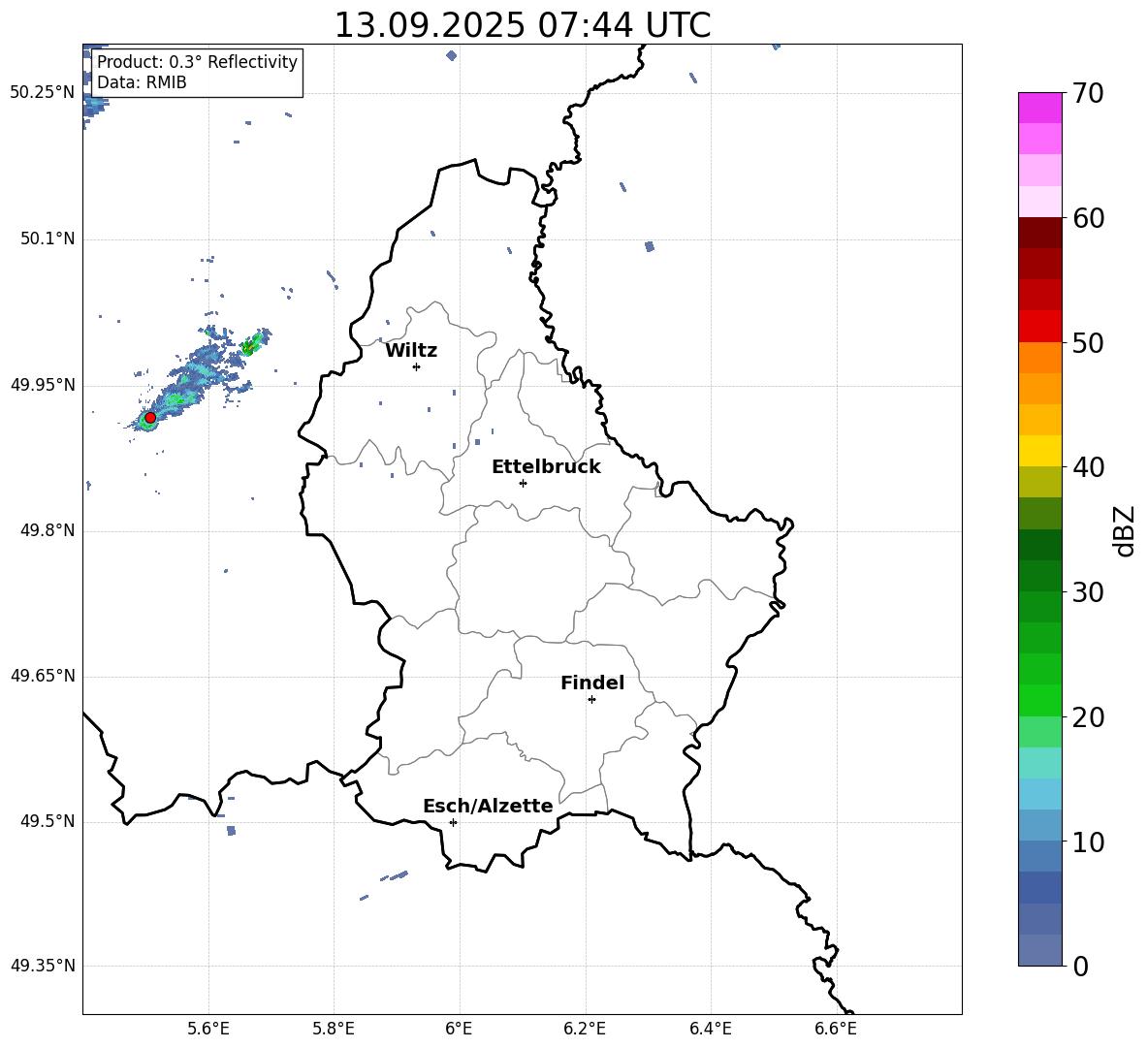The image size is (1148, 1048).
Task: Click the 6.6°E longitude label
Action: click(836, 1030)
